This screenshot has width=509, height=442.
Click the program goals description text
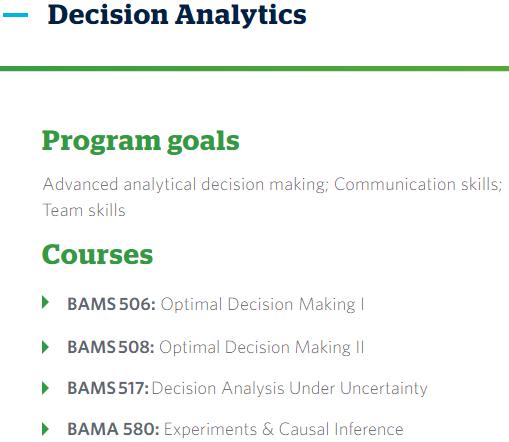tap(272, 197)
